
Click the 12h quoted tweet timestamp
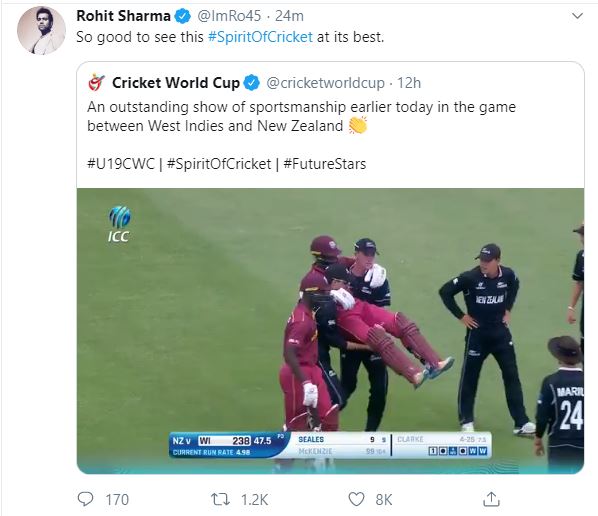tap(409, 83)
